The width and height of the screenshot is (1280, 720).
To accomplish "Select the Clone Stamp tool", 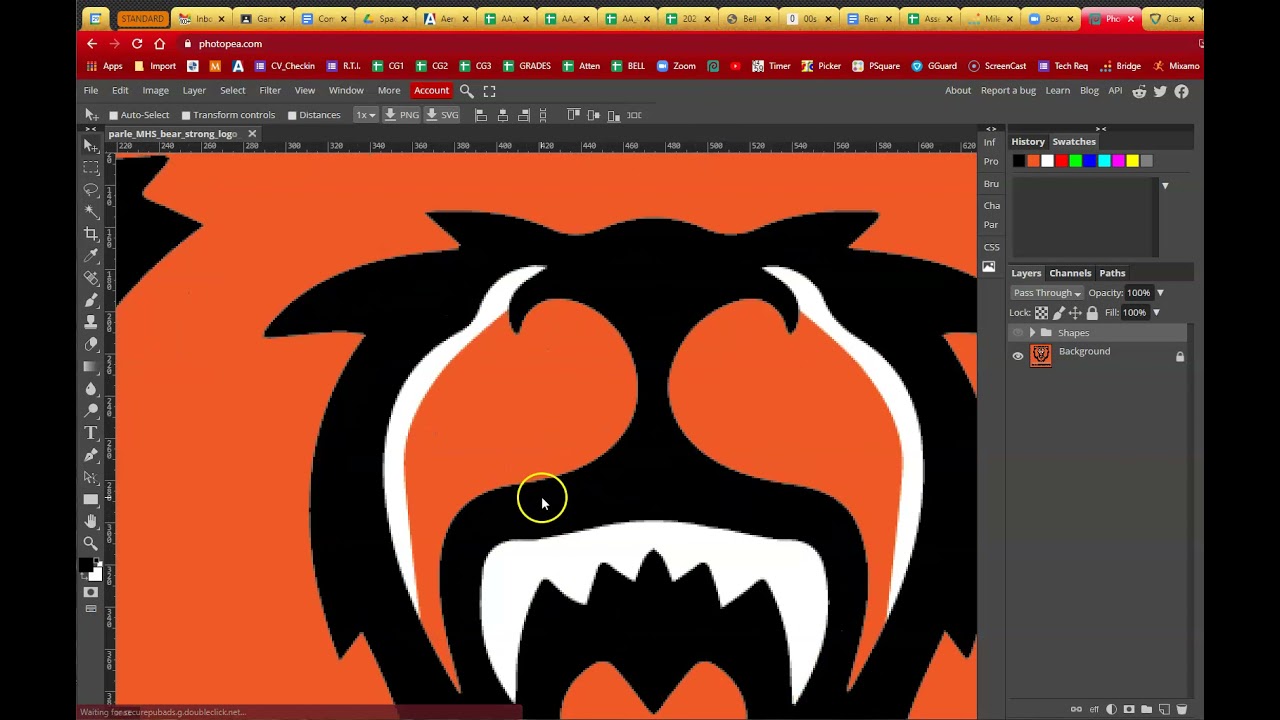I will pos(91,322).
